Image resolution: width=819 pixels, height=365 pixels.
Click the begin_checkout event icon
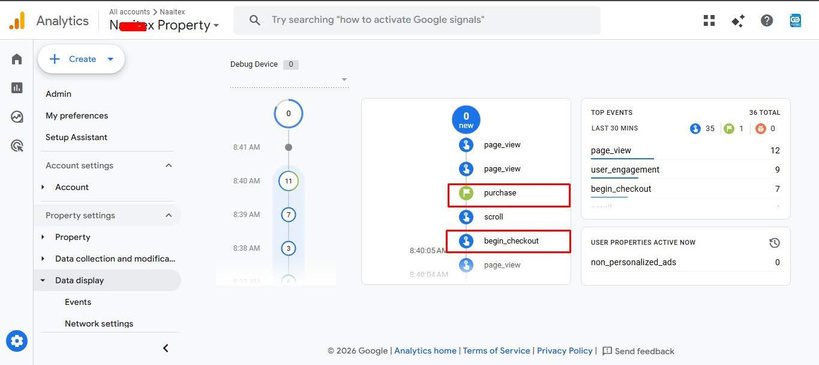(x=466, y=241)
